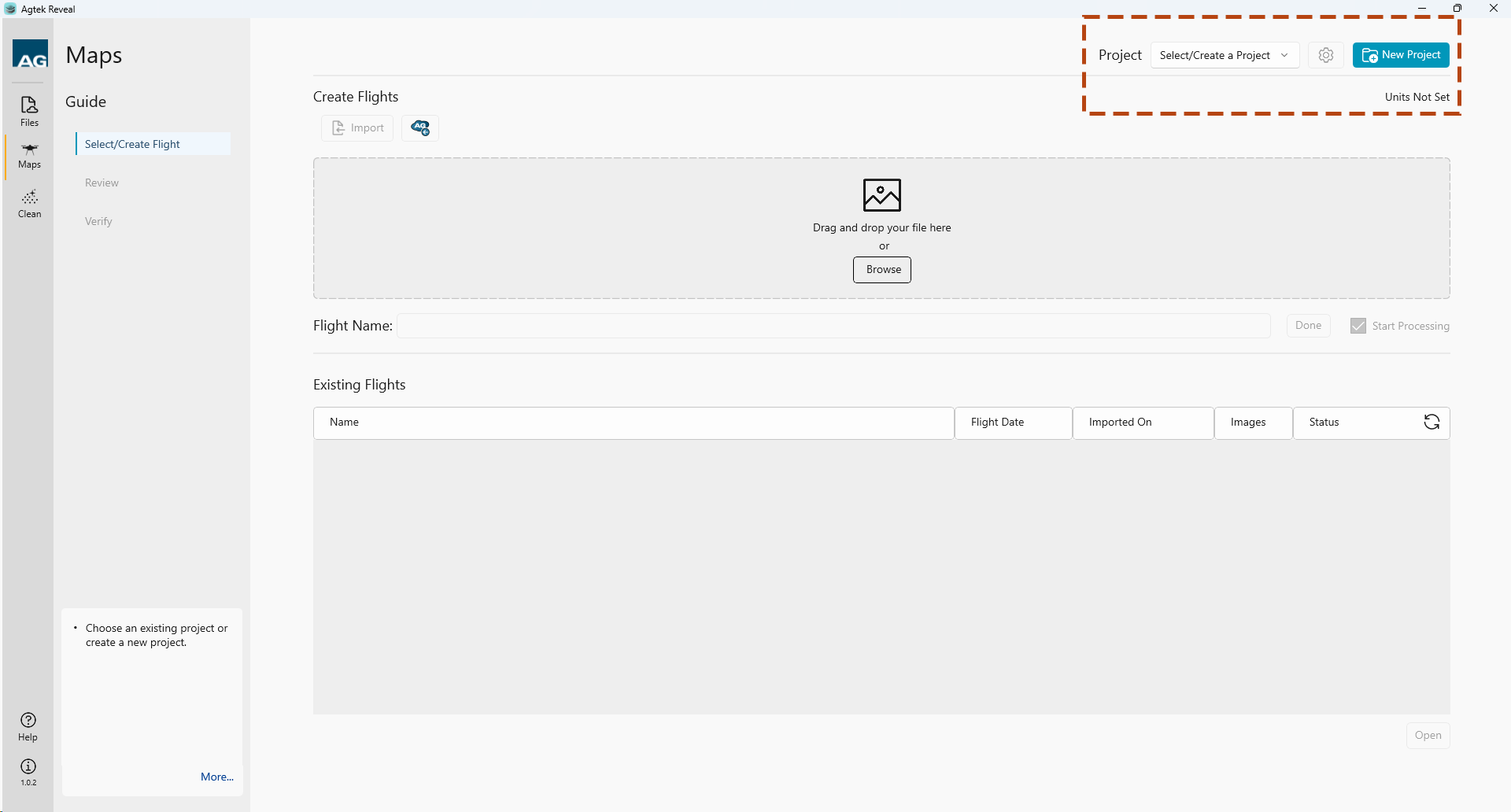The width and height of the screenshot is (1511, 812).
Task: Click the cloud download icon beside Import
Action: (420, 128)
